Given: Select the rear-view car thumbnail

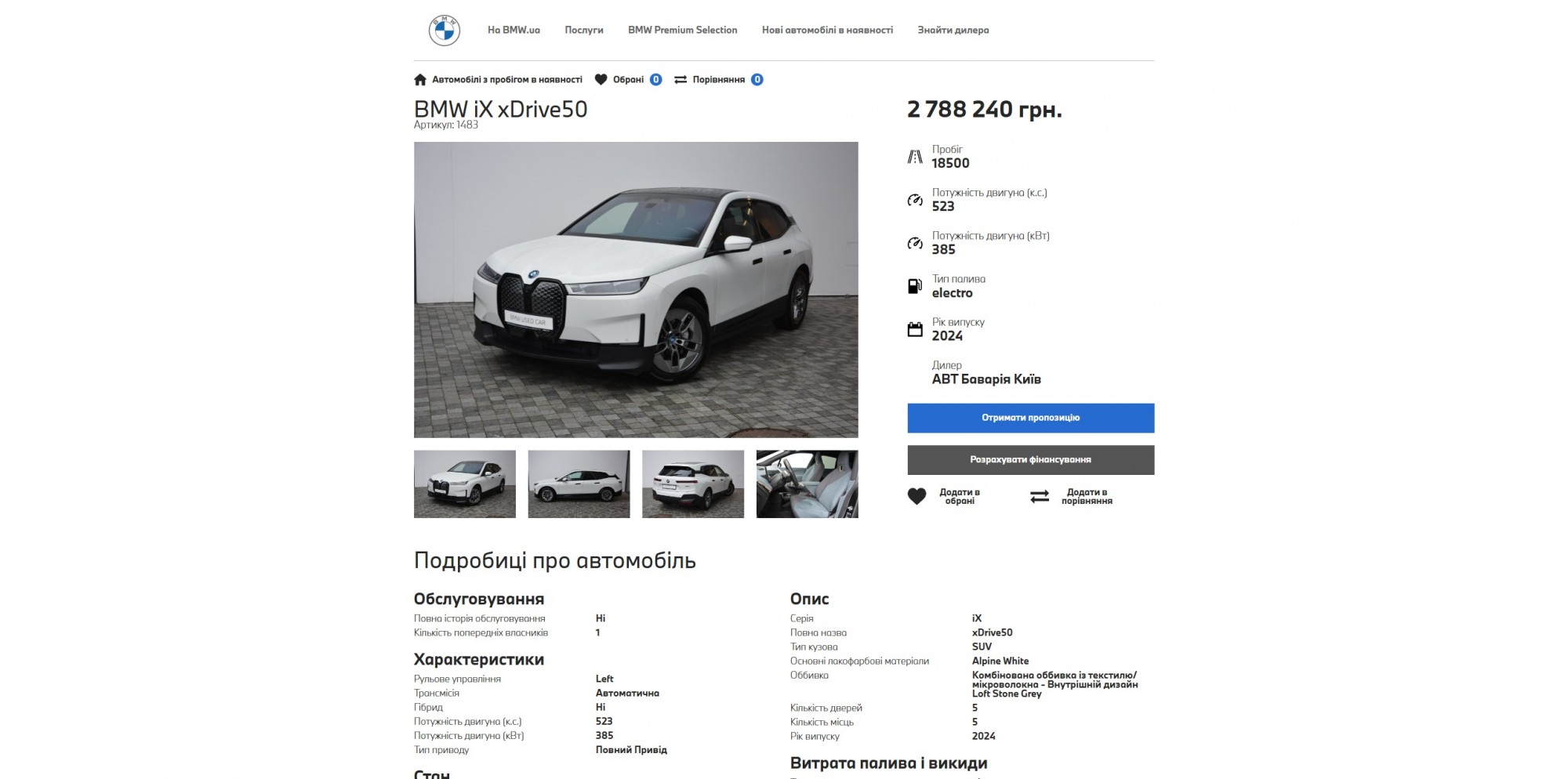Looking at the screenshot, I should coord(693,484).
